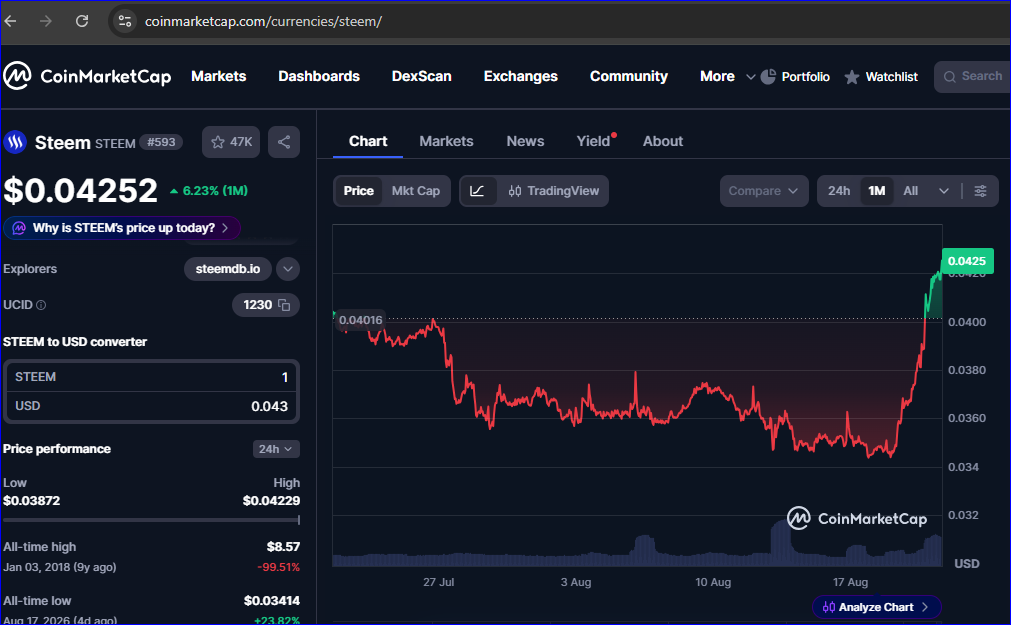Screen dimensions: 1011x625
Task: Select 24h chart range
Action: point(839,191)
